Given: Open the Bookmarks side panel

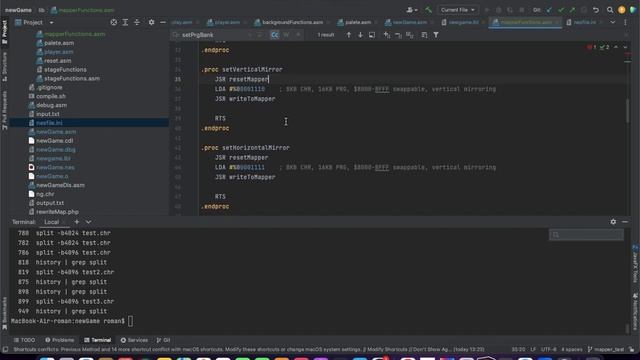Looking at the screenshot, I should tap(4, 313).
